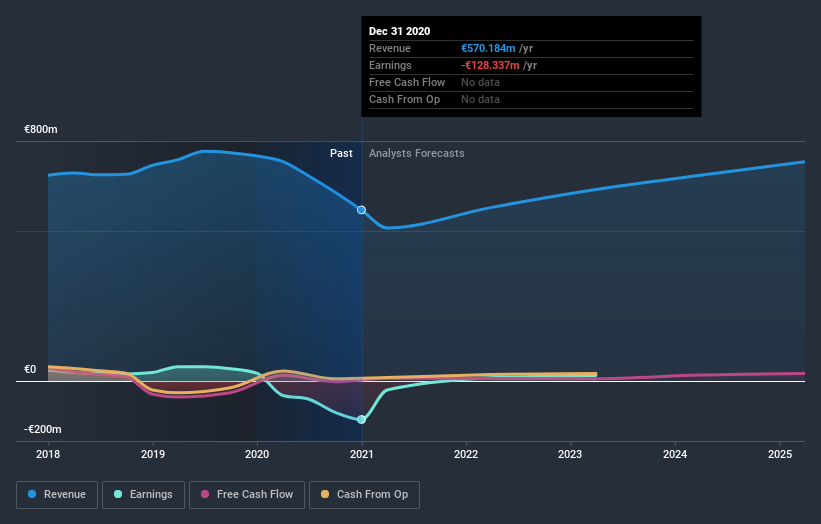Click the 2025 x-axis label
The height and width of the screenshot is (524, 821).
[x=780, y=454]
